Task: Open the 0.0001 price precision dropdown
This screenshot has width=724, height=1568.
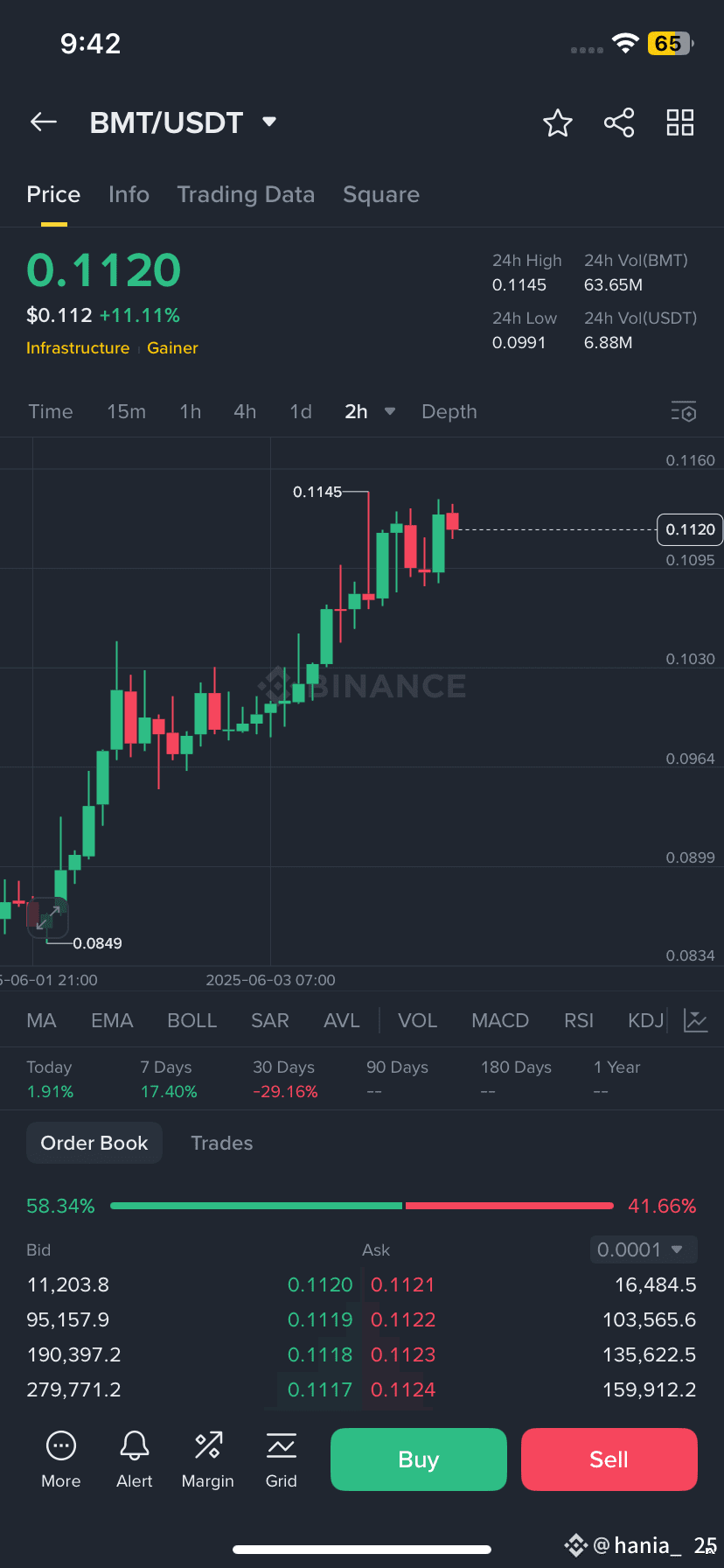Action: point(644,1249)
